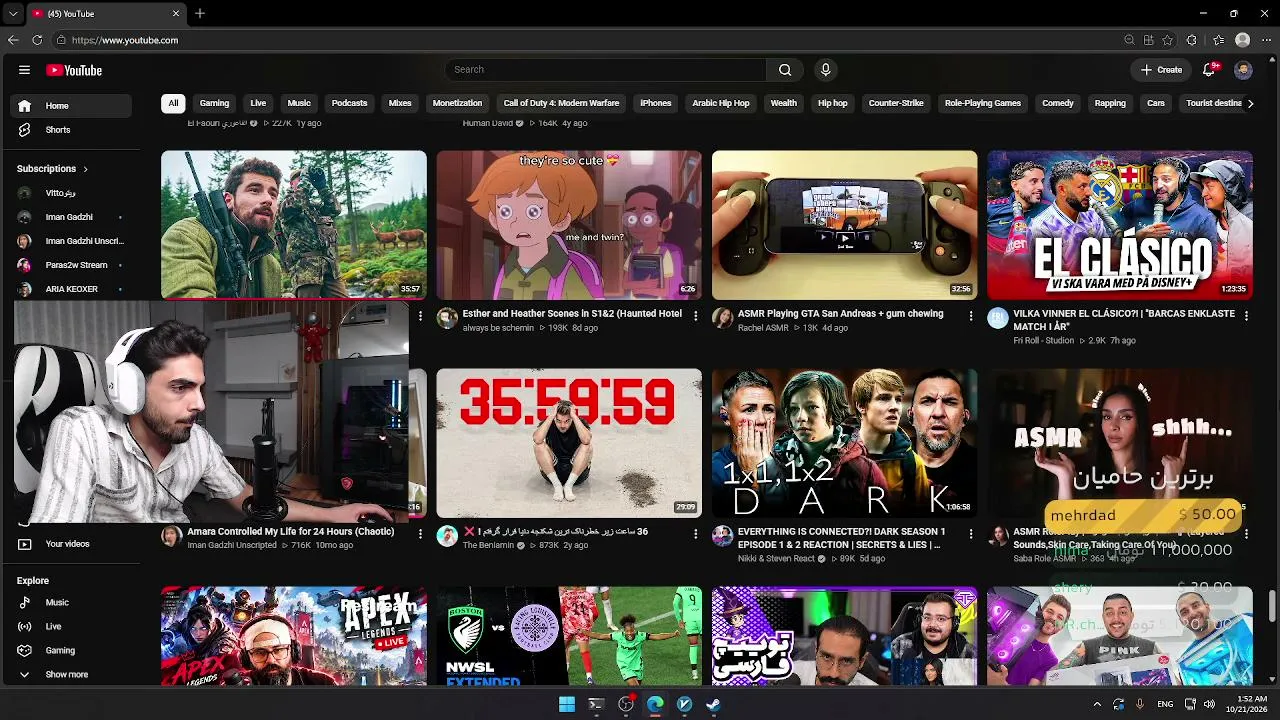Open options for VILKA VINNER EL CLÁSICO video
The height and width of the screenshot is (720, 1280).
coord(1246,316)
